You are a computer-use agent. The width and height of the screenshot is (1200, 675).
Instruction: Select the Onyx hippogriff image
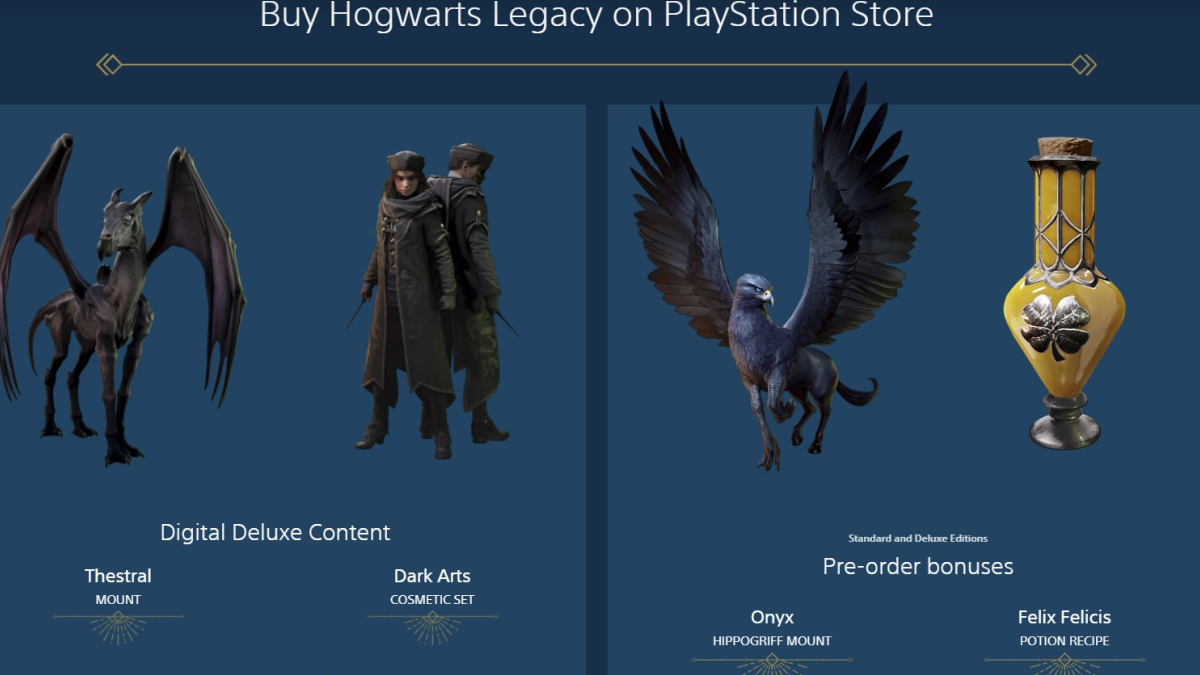click(774, 272)
